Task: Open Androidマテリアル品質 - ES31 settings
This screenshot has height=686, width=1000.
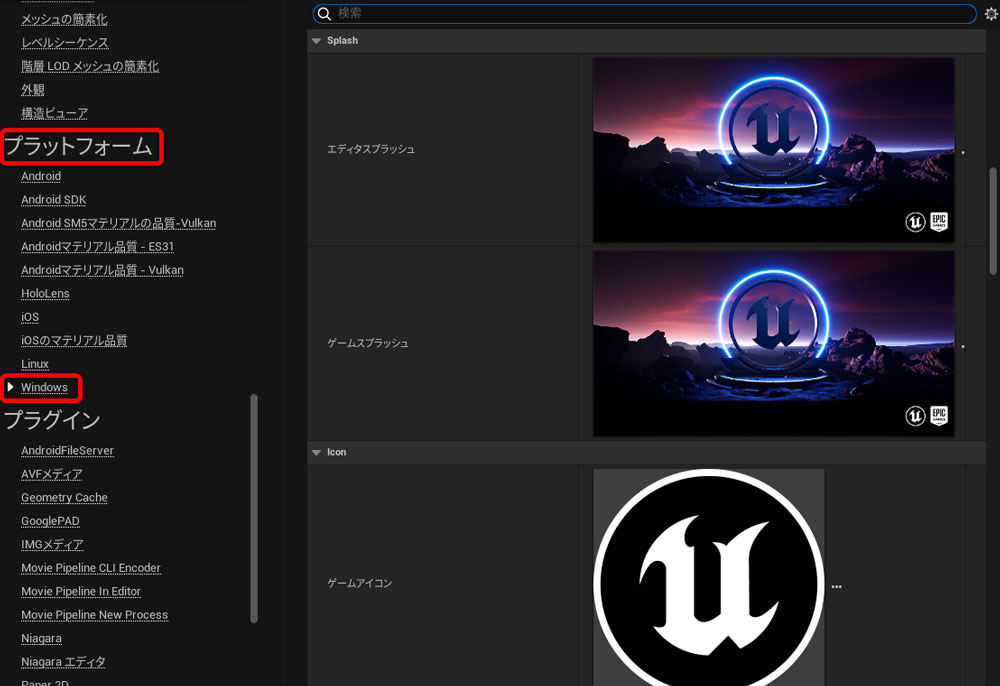Action: pyautogui.click(x=98, y=247)
